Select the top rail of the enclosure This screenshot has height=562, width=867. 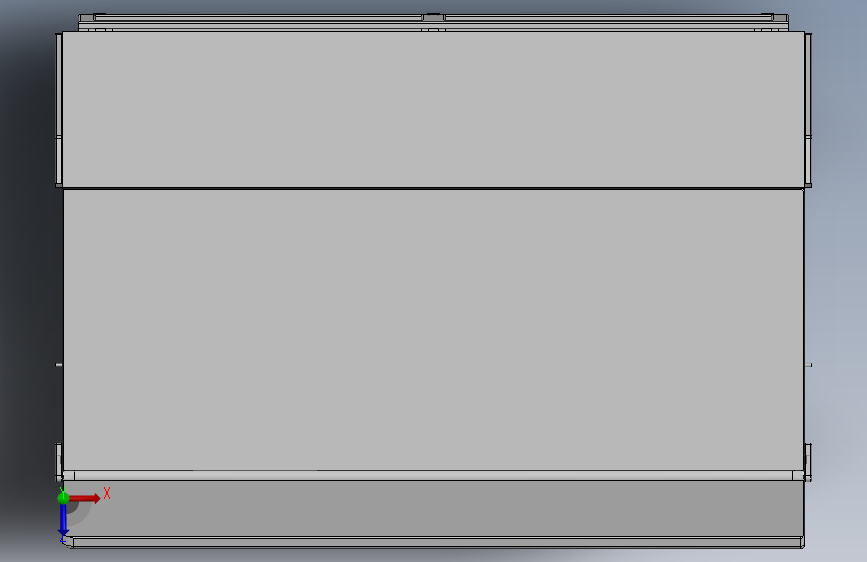coord(434,24)
